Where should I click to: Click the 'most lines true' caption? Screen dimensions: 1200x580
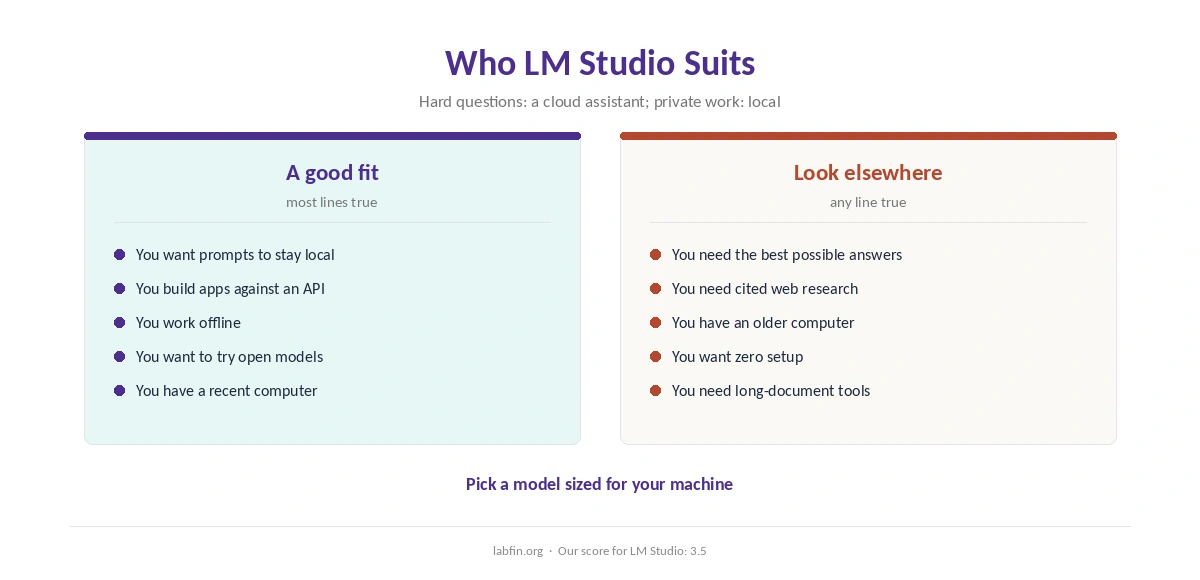point(332,202)
